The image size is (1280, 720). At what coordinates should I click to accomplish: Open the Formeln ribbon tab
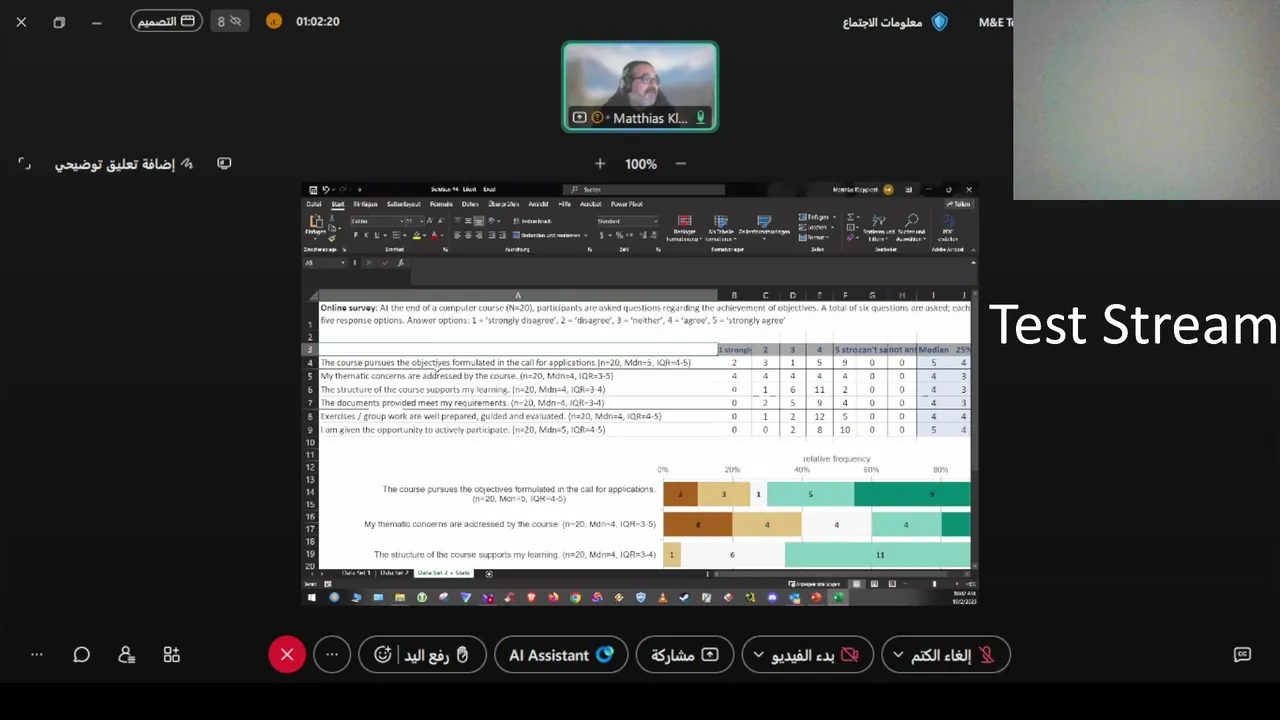[441, 204]
